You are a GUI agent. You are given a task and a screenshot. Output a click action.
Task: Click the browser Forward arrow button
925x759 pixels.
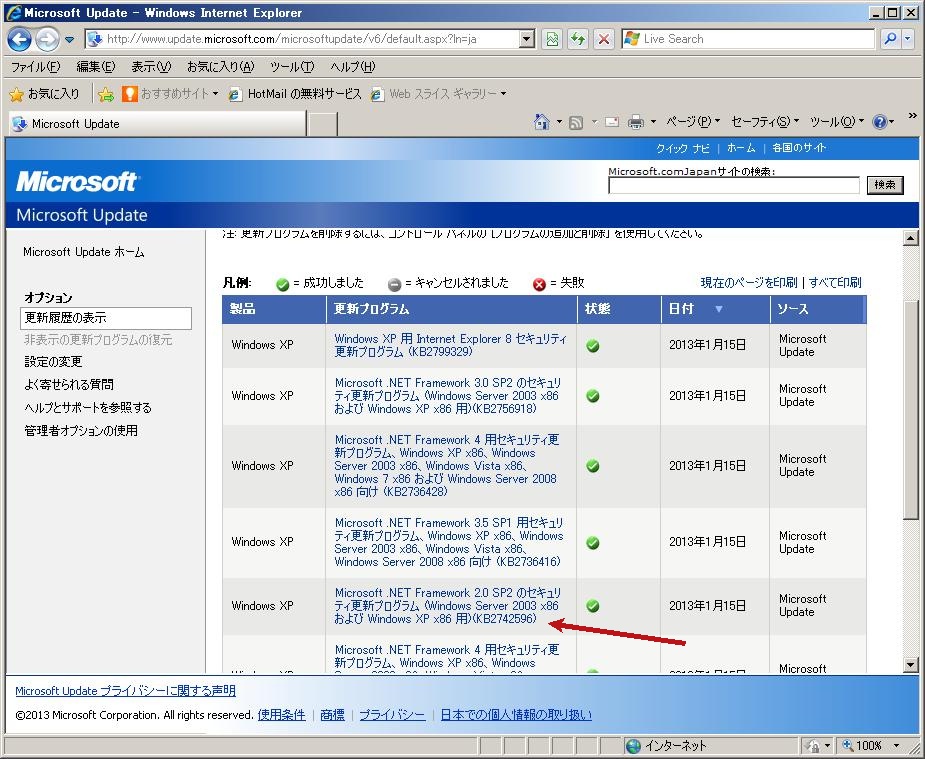coord(47,40)
